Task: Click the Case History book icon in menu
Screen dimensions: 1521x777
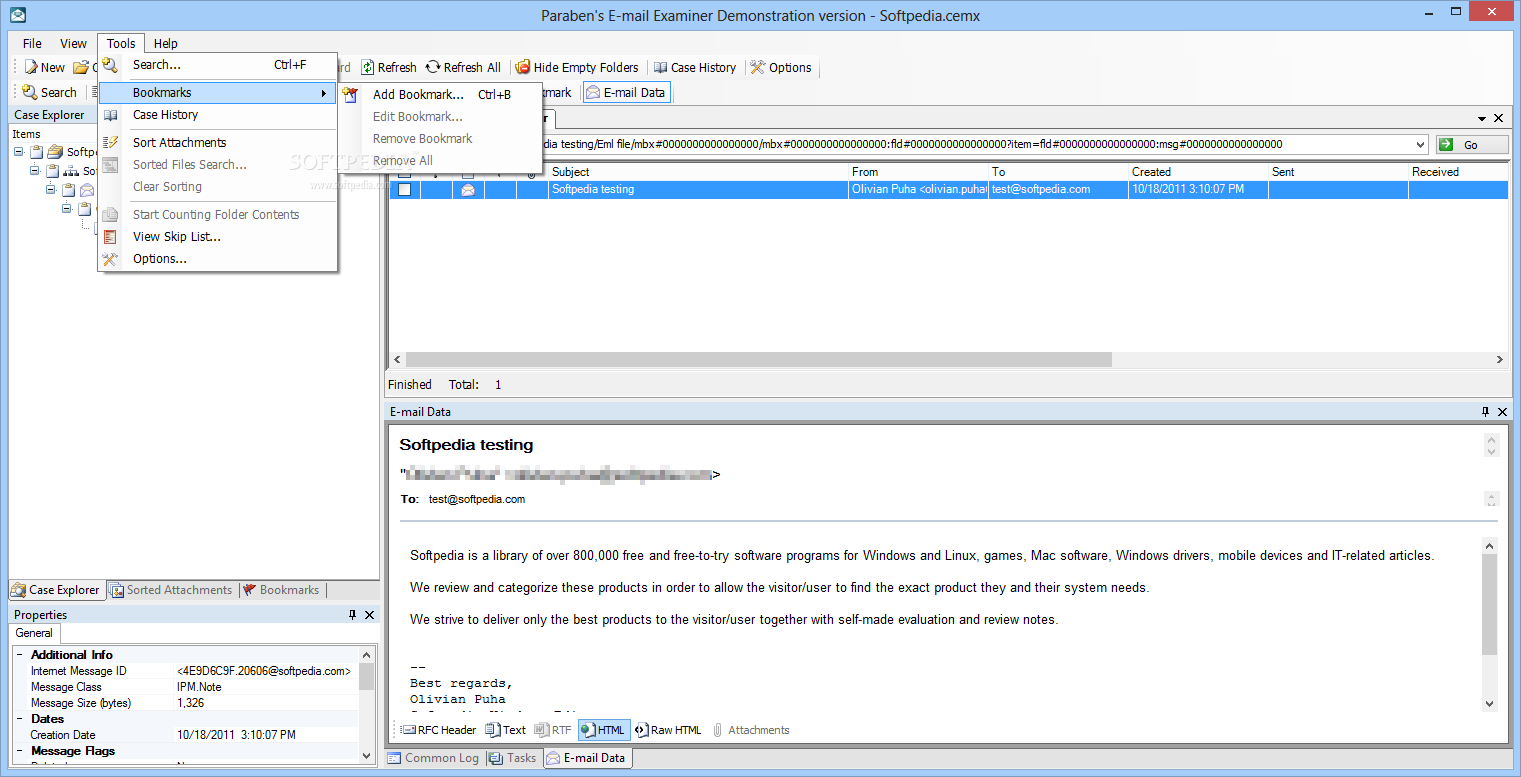Action: (x=111, y=115)
